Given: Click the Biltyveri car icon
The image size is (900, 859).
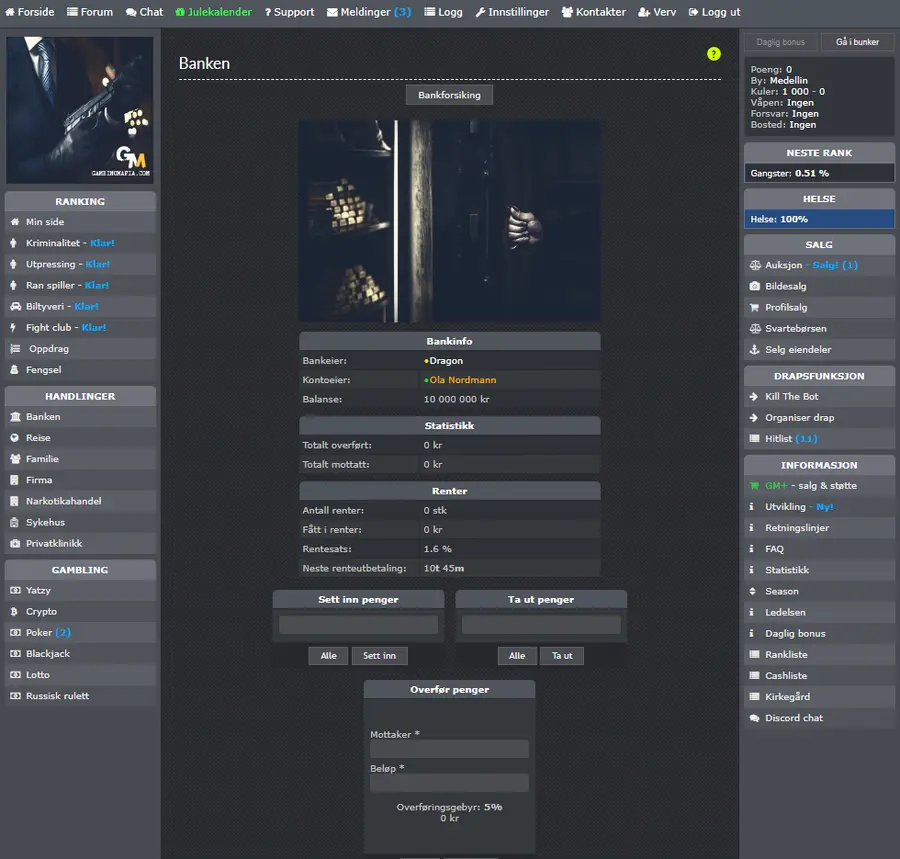Looking at the screenshot, I should point(15,306).
